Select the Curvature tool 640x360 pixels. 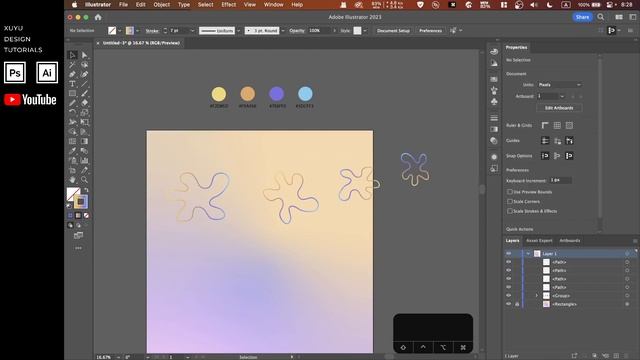click(x=84, y=74)
